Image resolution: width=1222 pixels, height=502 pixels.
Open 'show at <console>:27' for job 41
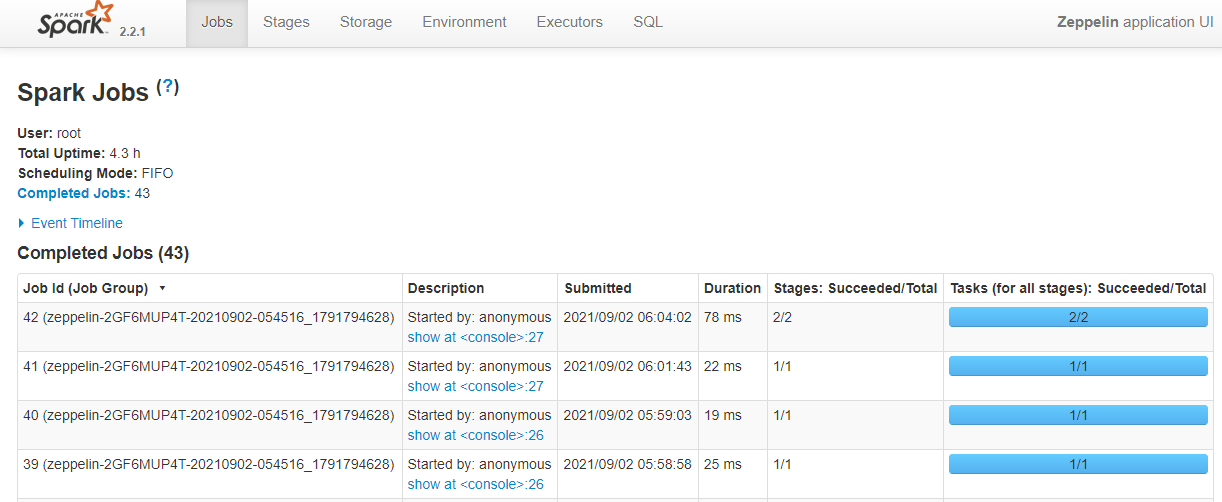pyautogui.click(x=476, y=386)
